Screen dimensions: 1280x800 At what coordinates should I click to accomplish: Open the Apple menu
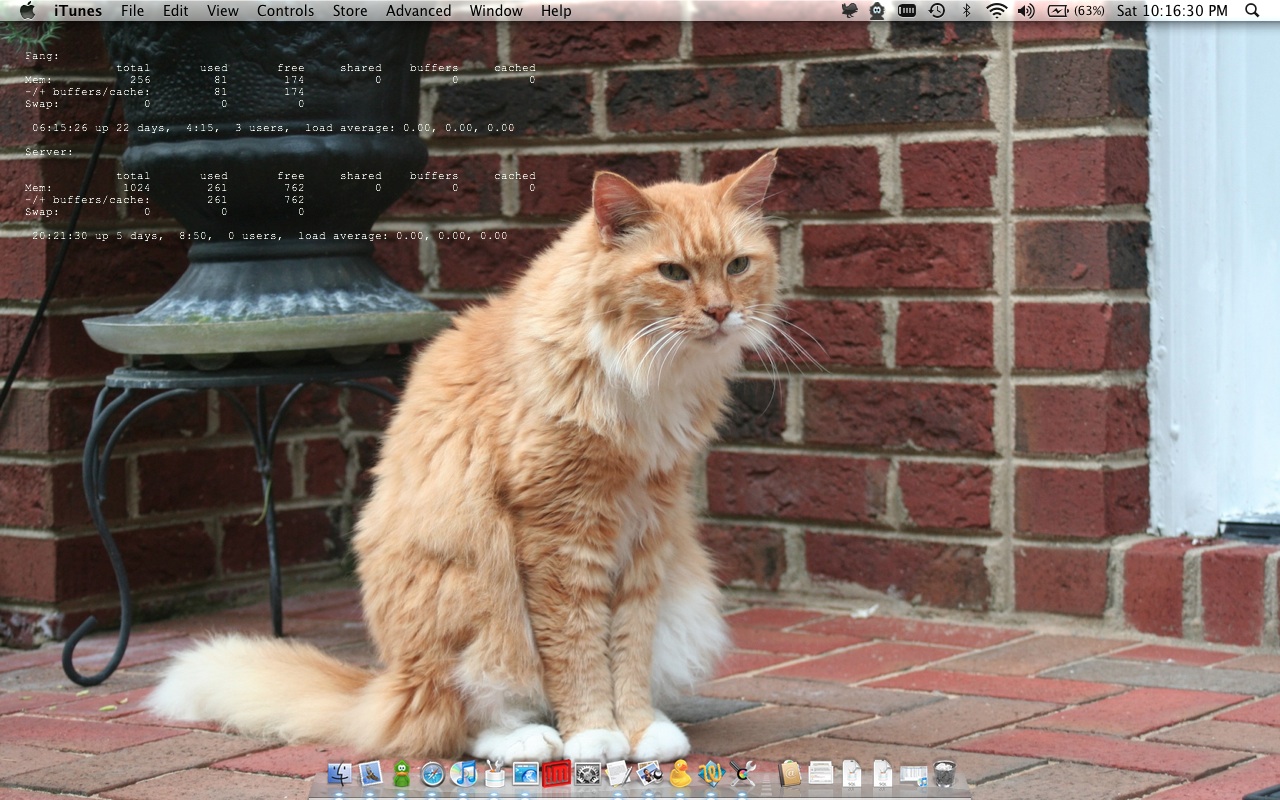pyautogui.click(x=27, y=10)
